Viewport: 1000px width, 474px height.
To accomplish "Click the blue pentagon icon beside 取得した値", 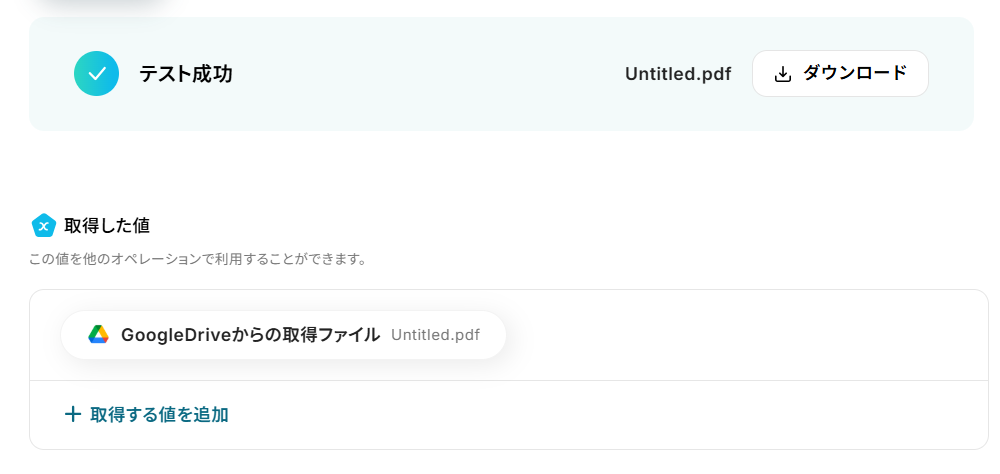I will click(43, 225).
